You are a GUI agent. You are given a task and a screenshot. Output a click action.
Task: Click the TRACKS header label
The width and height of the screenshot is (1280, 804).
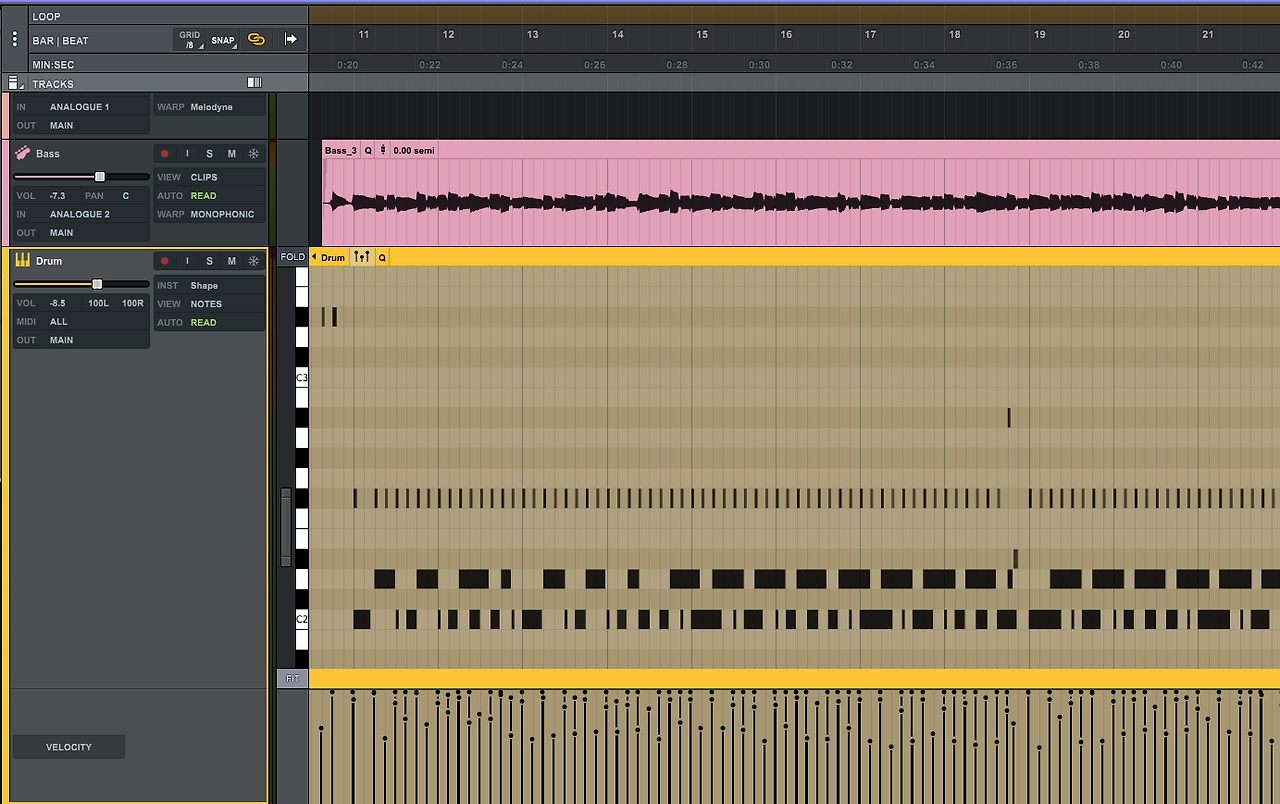click(53, 84)
